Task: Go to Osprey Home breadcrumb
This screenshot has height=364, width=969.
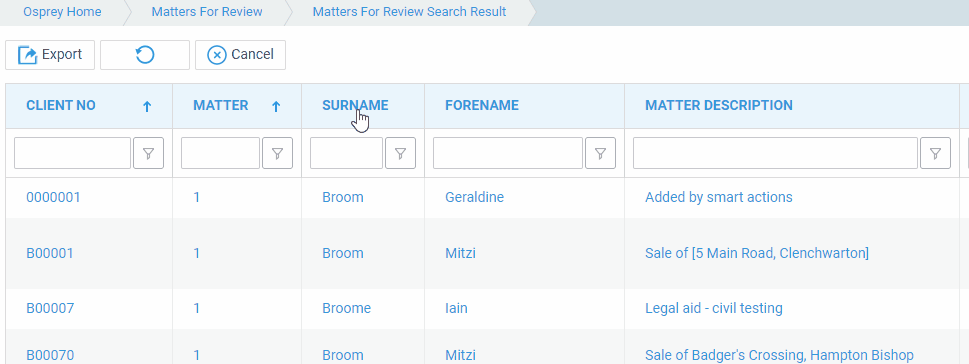Action: tap(62, 12)
